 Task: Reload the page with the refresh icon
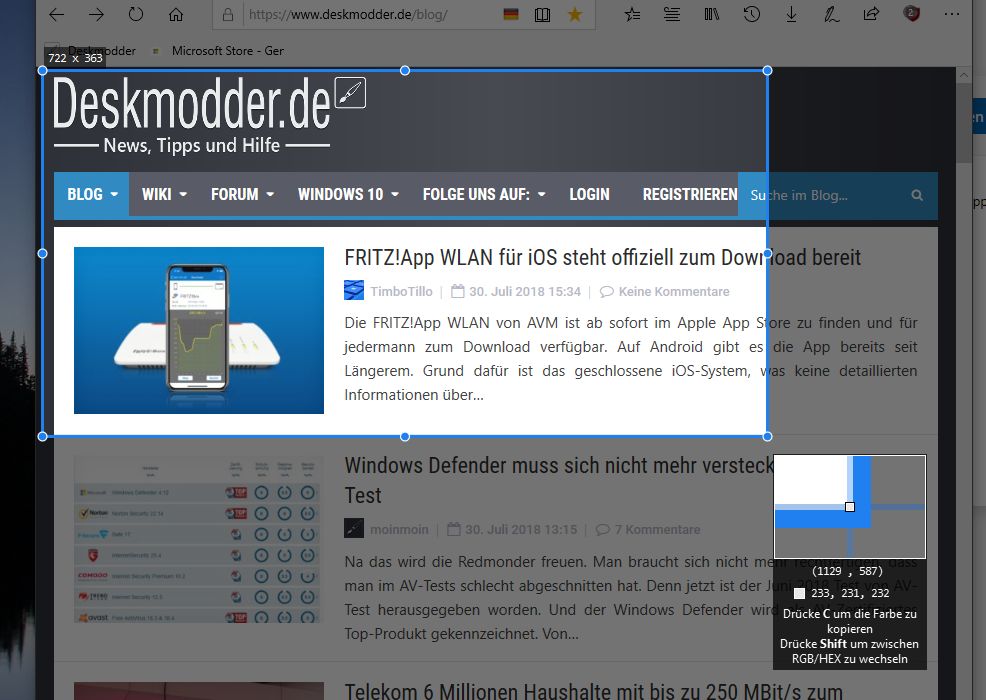coord(136,14)
